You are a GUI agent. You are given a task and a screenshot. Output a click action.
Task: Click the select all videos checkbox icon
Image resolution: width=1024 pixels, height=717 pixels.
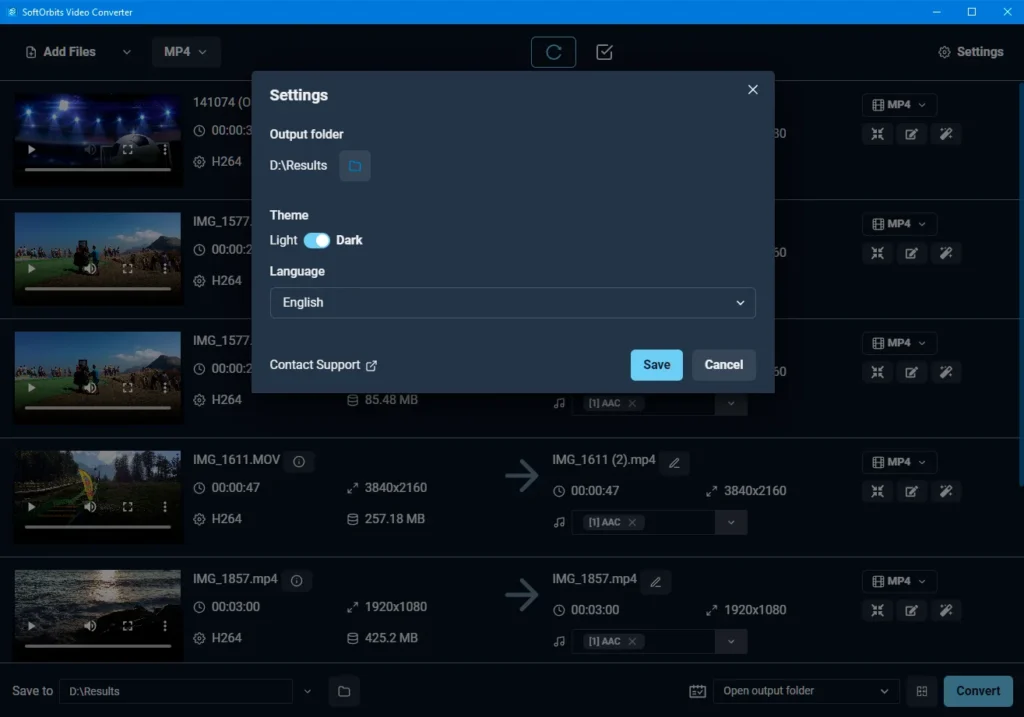point(604,51)
